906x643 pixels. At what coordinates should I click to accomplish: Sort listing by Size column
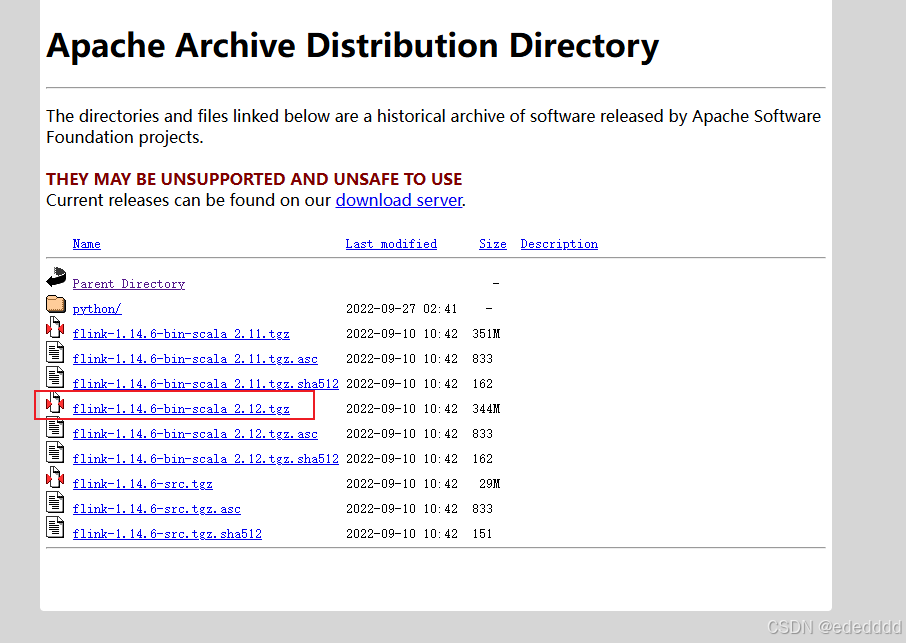(493, 244)
